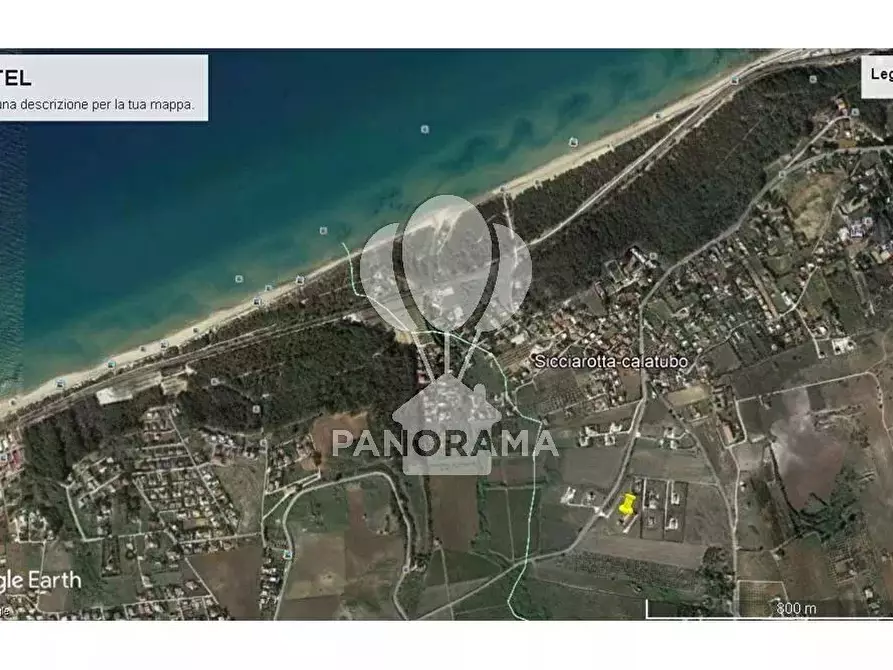Click the yellow pushpin placemark
Viewport: 893px width, 670px height.
point(626,504)
